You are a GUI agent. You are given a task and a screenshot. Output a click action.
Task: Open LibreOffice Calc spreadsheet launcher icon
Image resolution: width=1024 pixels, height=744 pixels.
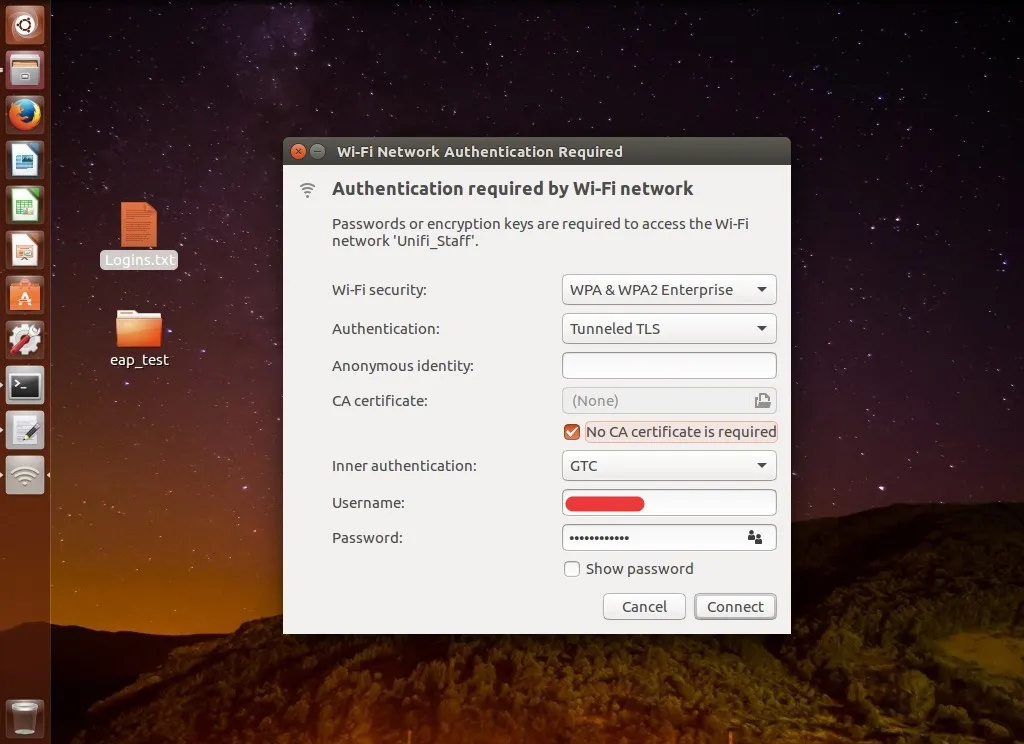coord(25,205)
